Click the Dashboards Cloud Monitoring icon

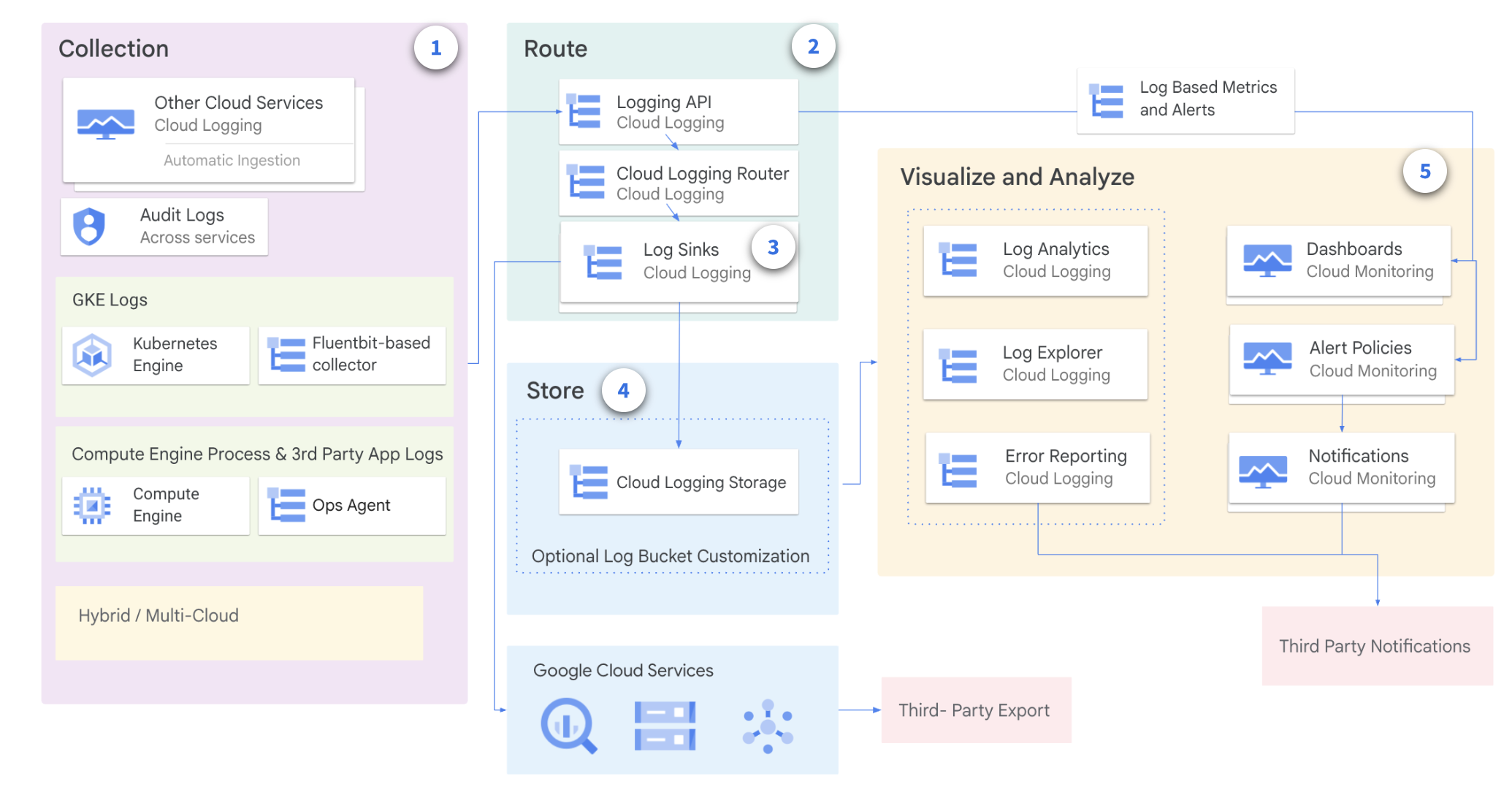pos(1267,260)
